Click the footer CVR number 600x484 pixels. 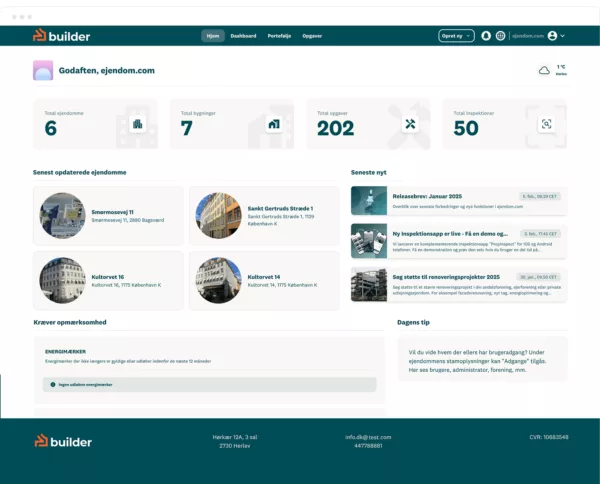[x=549, y=437]
